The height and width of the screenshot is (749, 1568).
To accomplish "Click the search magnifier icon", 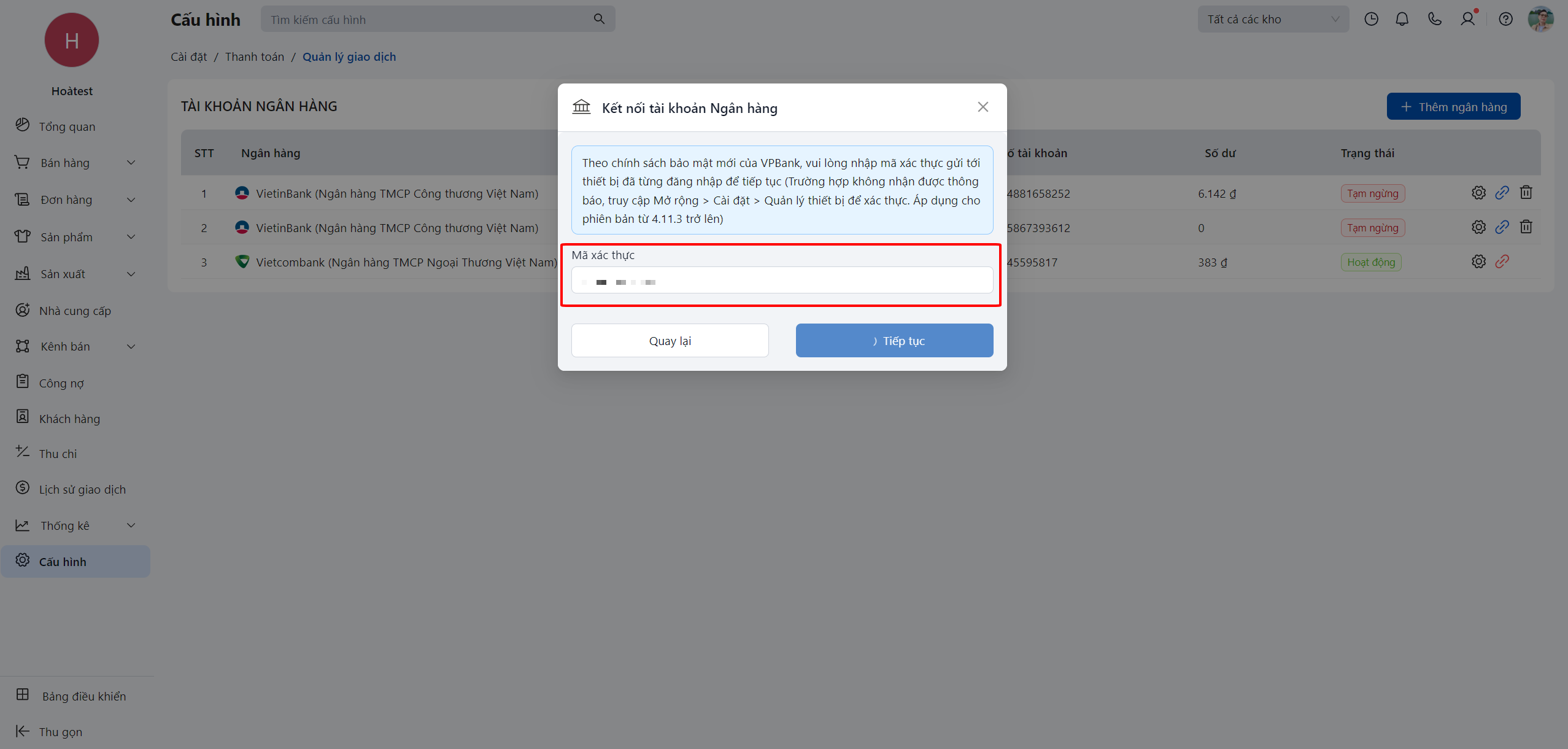I will click(x=599, y=19).
